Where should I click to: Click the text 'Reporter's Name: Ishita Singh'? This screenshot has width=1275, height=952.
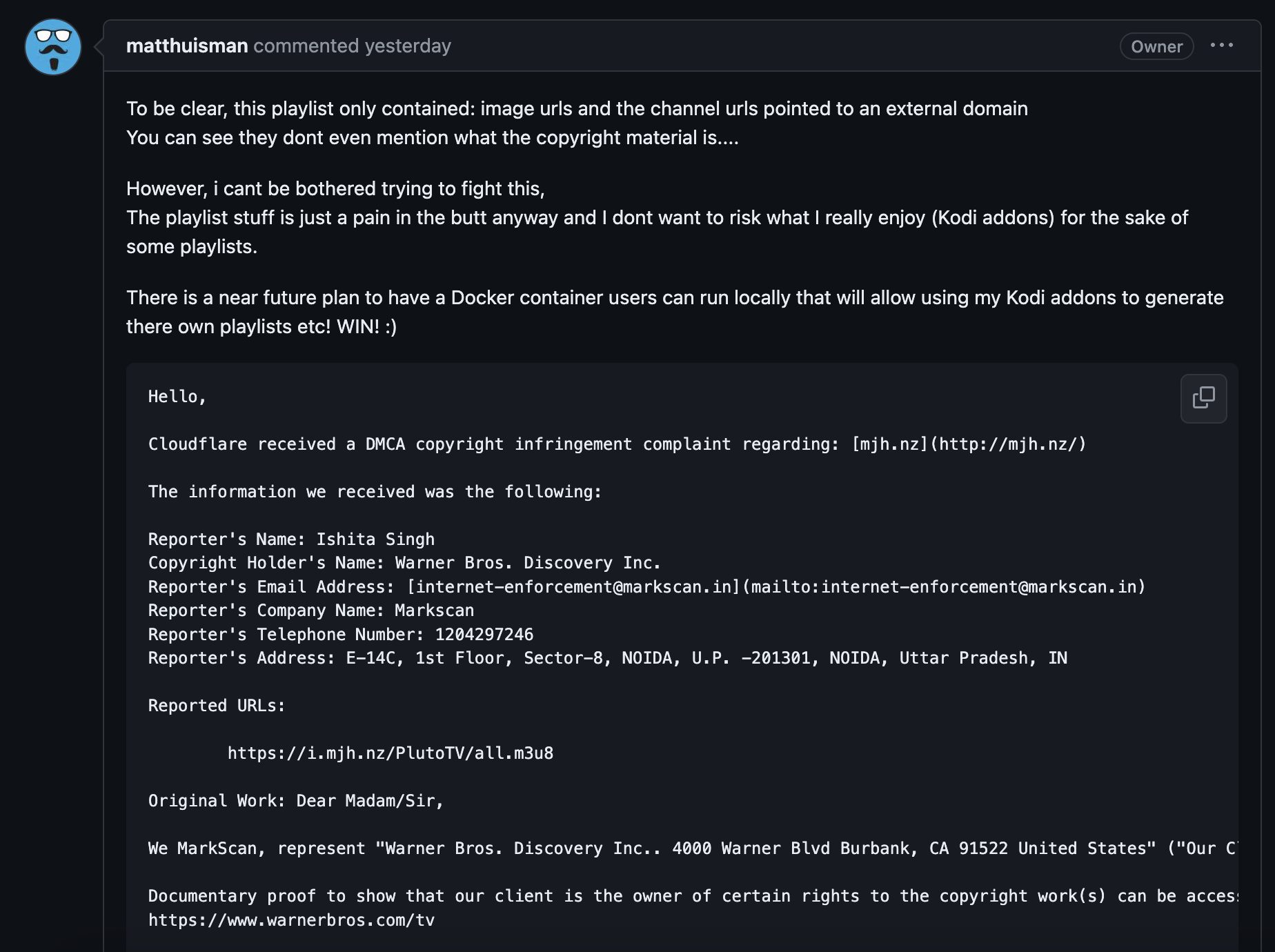tap(291, 539)
